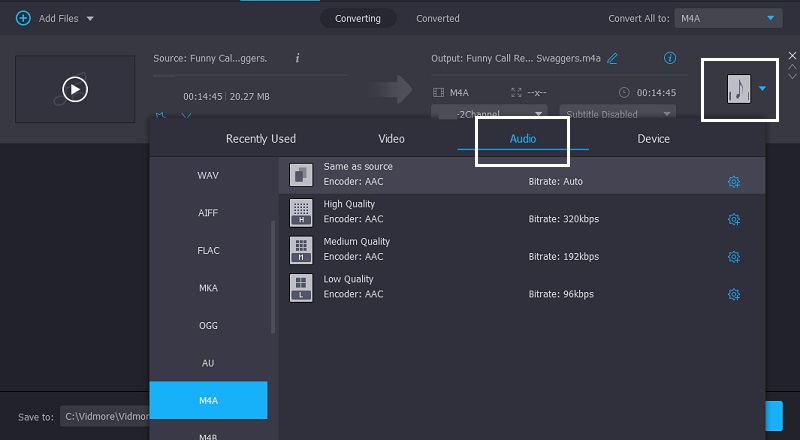Image resolution: width=800 pixels, height=440 pixels.
Task: Open the Video format tab
Action: click(x=391, y=139)
